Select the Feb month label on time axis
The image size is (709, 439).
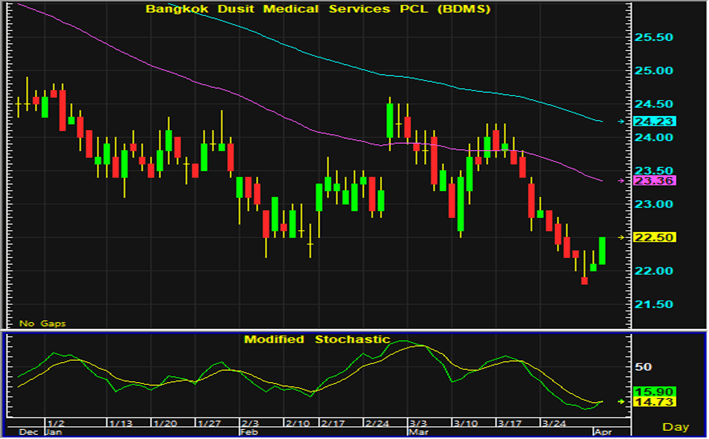pyautogui.click(x=250, y=434)
